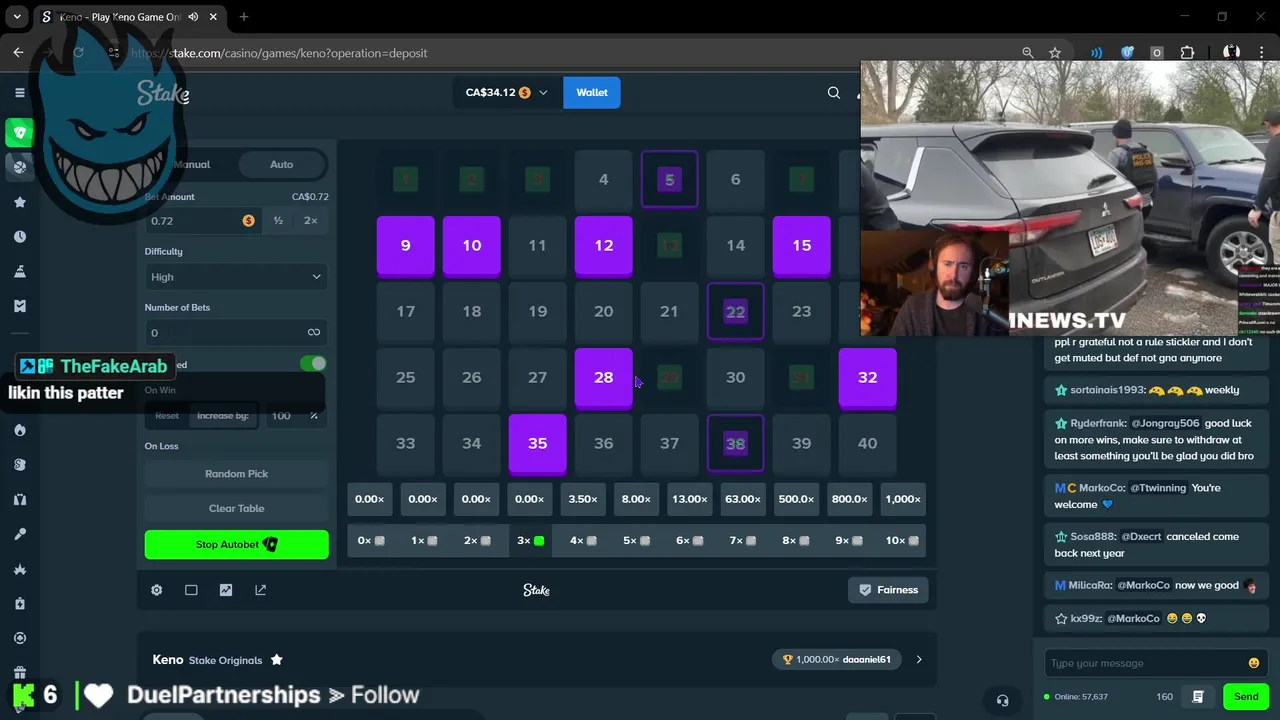Click the Number of Bets field
Viewport: 1280px width, 720px height.
point(236,333)
